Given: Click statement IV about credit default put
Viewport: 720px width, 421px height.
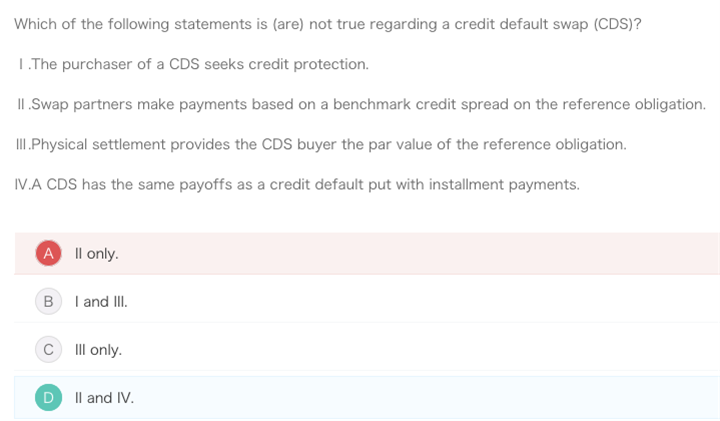Looking at the screenshot, I should [x=297, y=185].
